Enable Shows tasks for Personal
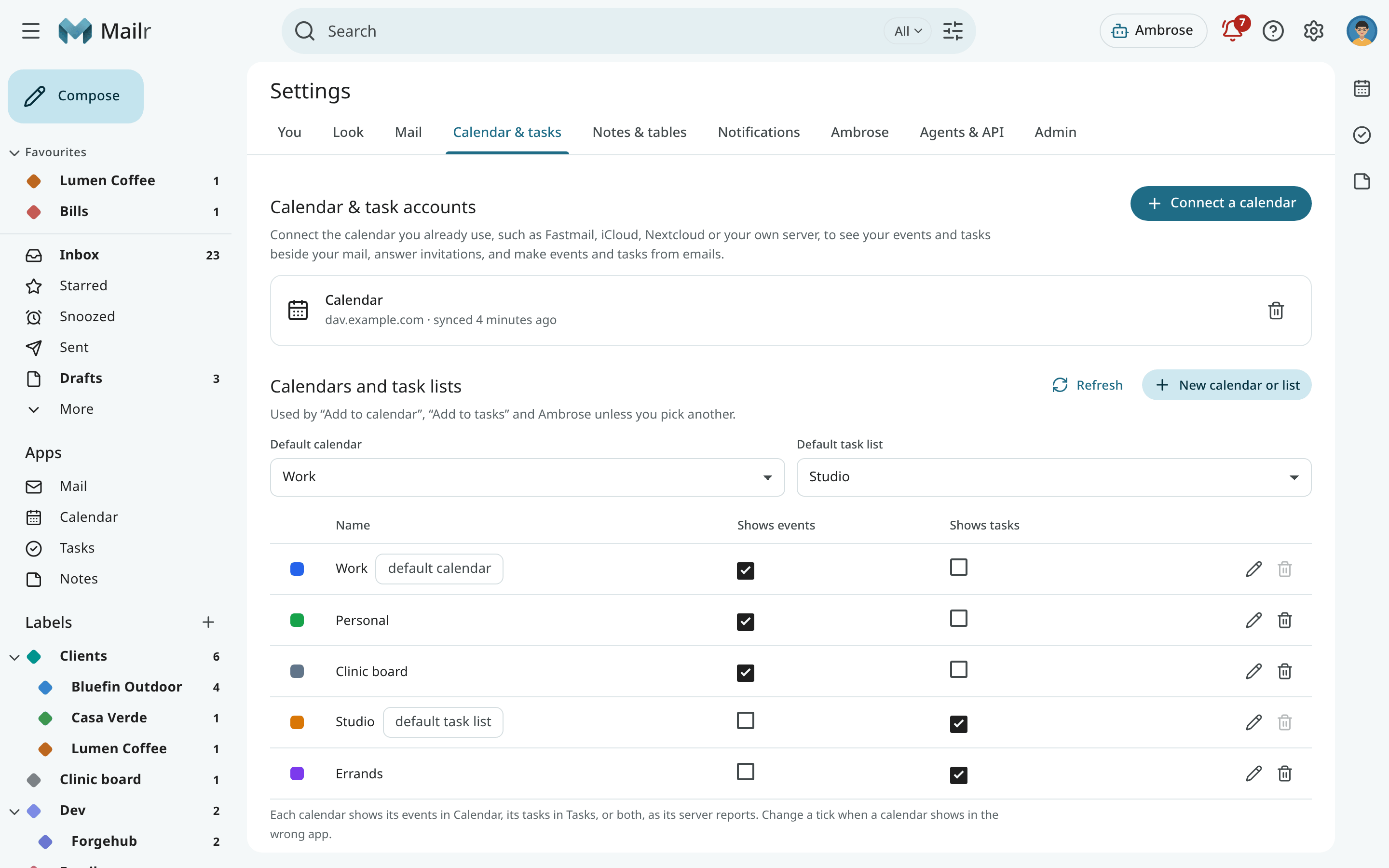The width and height of the screenshot is (1389, 868). tap(958, 618)
